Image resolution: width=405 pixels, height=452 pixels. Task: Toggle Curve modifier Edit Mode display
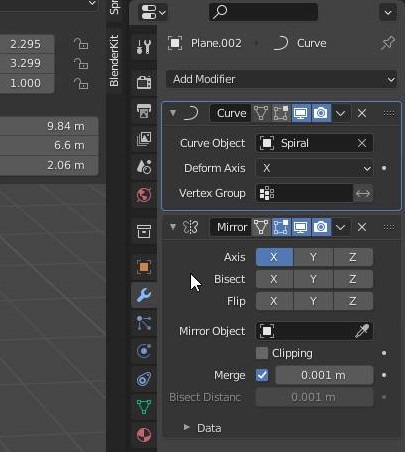coord(261,113)
